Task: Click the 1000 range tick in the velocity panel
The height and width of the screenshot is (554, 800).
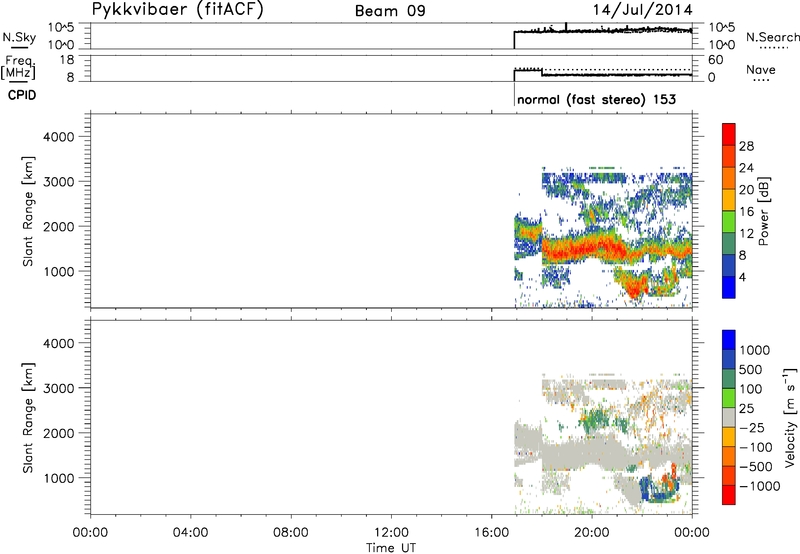Action: [59, 478]
